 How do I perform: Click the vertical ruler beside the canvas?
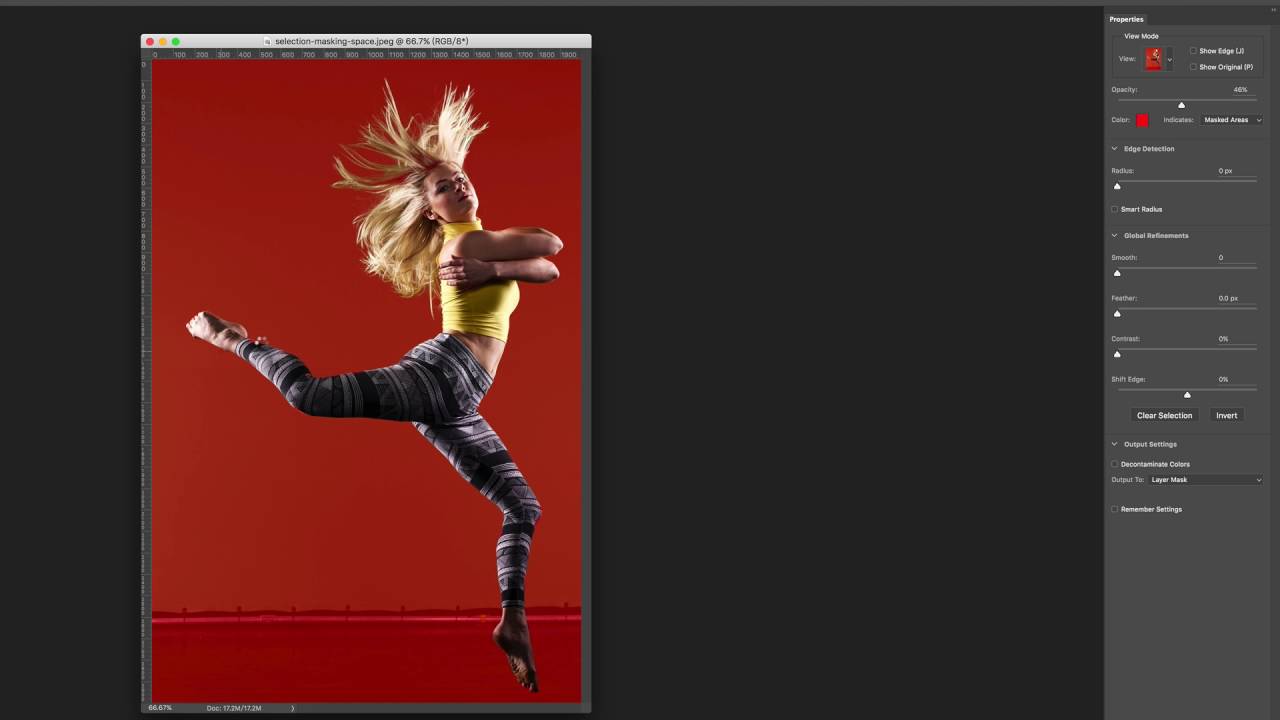point(146,381)
